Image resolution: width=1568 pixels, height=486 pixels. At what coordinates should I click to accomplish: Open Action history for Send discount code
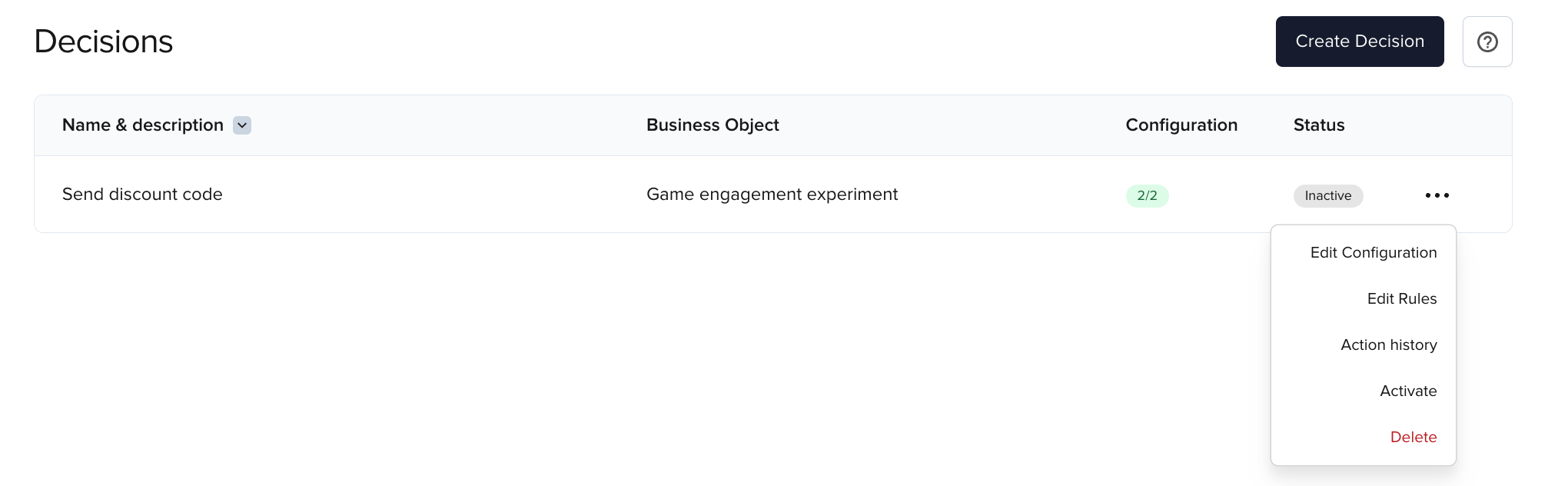[x=1389, y=345]
